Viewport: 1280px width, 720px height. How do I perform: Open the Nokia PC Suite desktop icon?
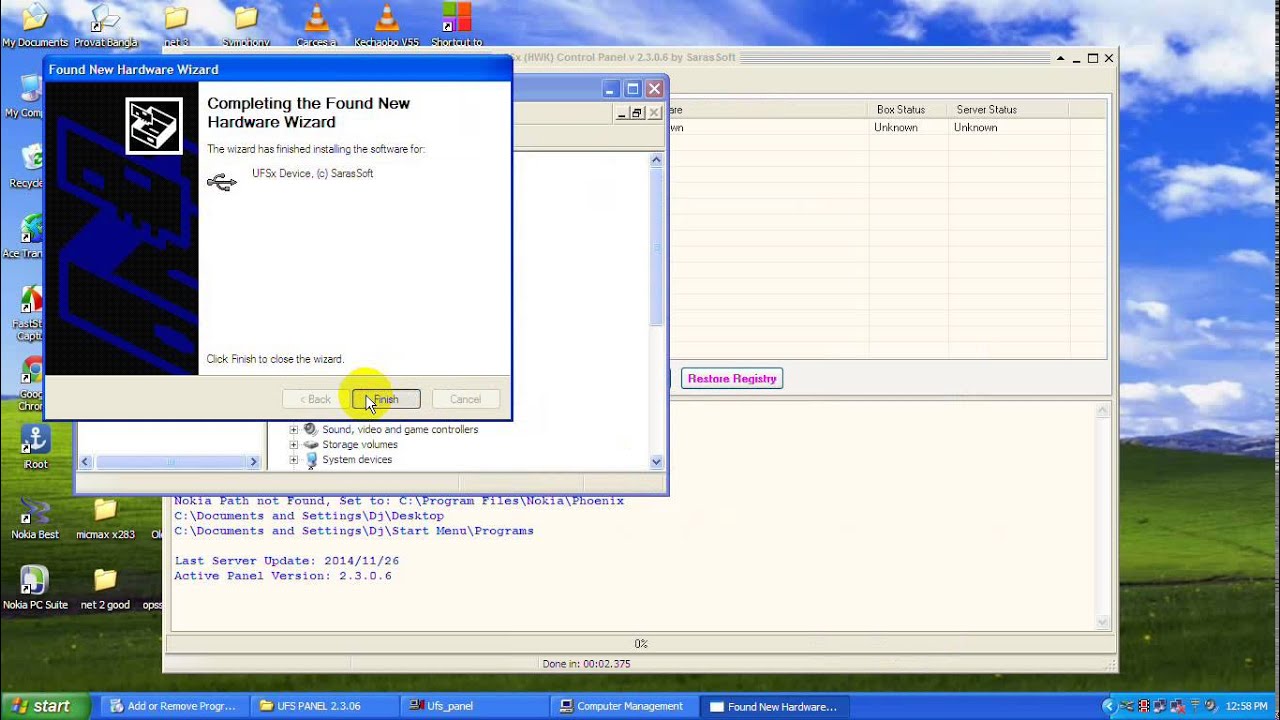click(x=35, y=587)
